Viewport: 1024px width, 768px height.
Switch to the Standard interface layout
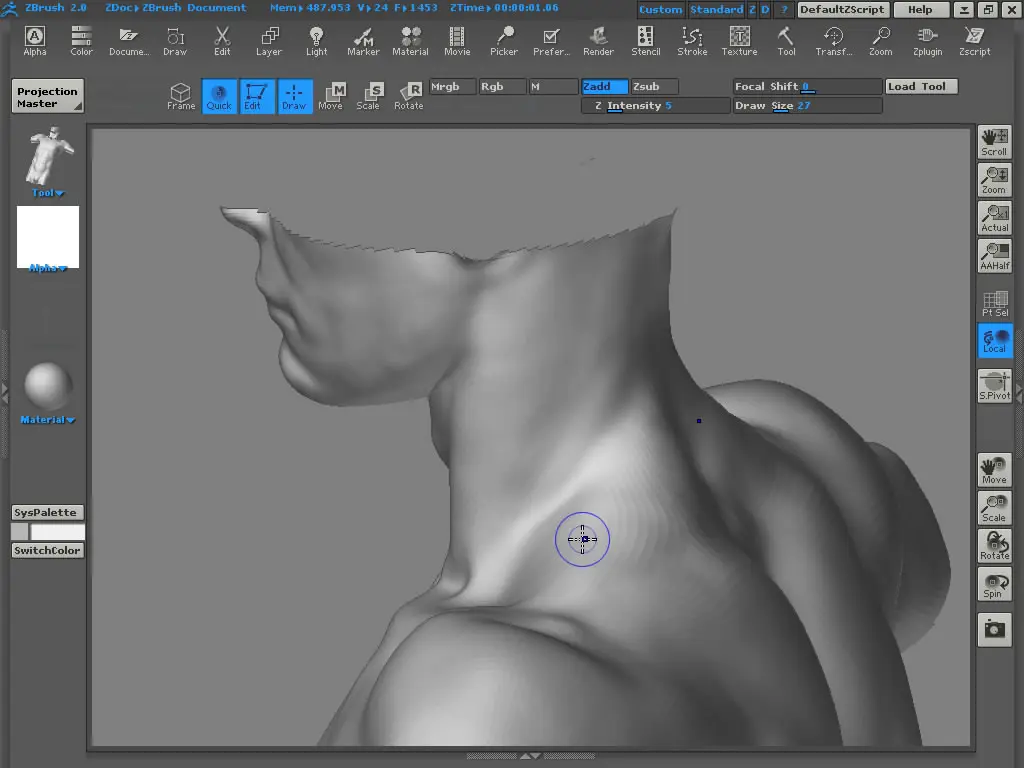[x=716, y=9]
